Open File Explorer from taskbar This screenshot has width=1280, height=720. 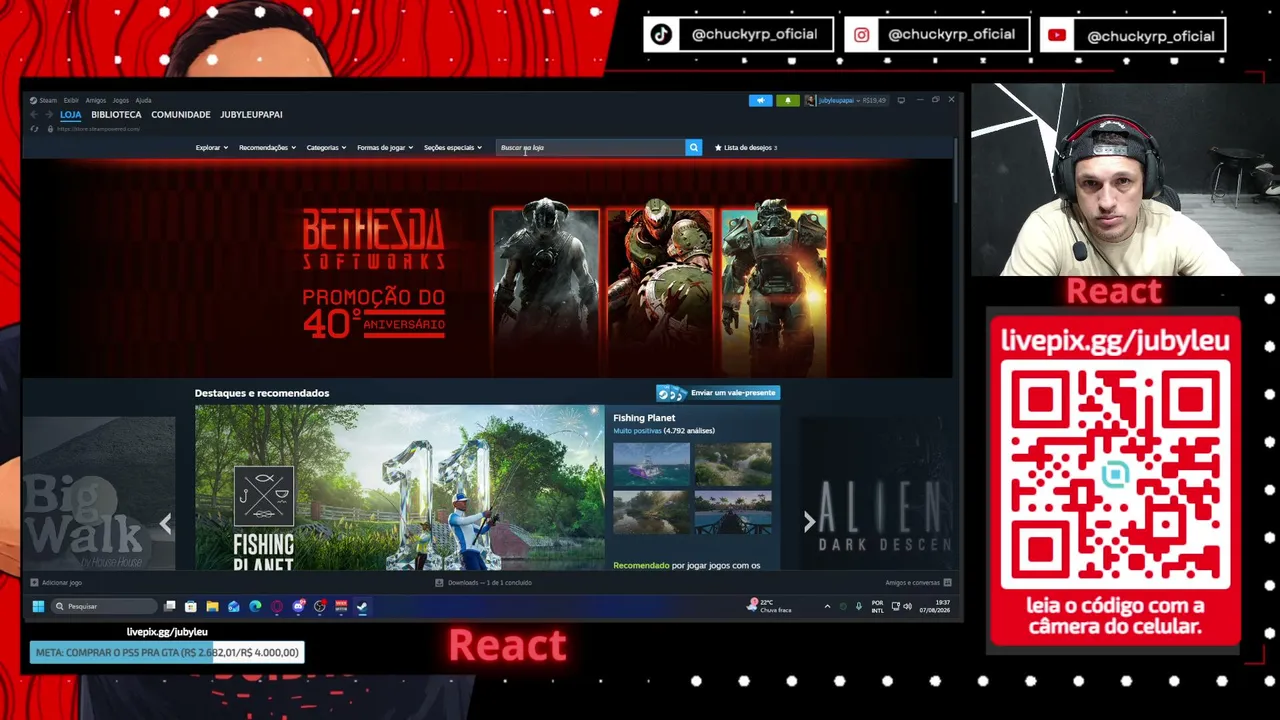coord(212,606)
